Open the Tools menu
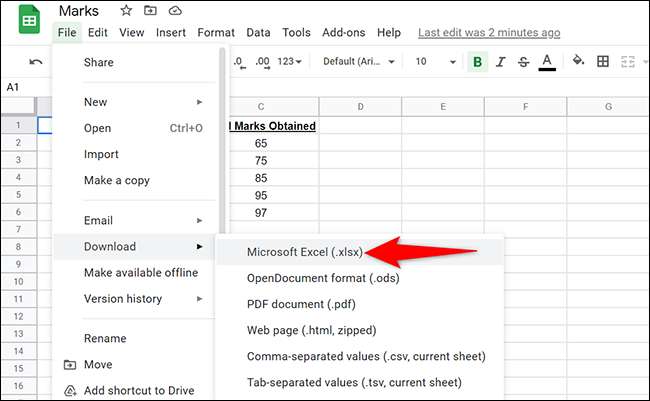The height and width of the screenshot is (401, 650). point(296,32)
